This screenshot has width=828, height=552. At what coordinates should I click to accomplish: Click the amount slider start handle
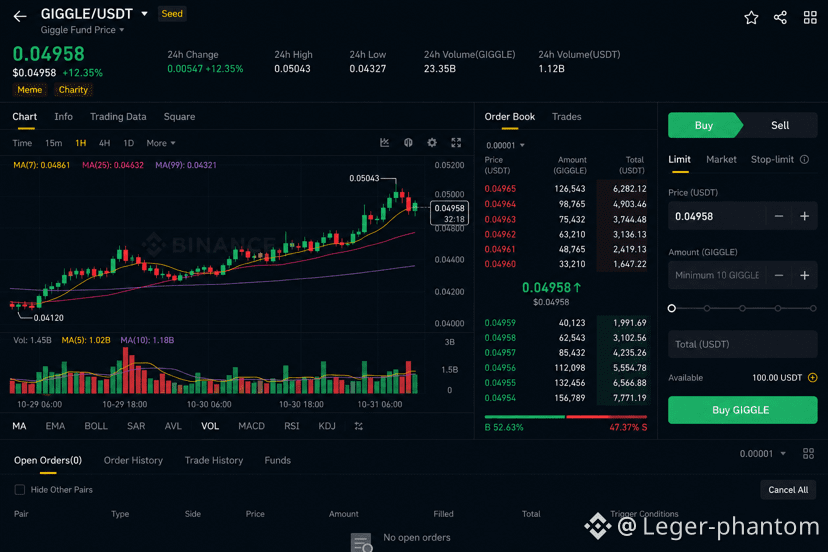tap(672, 308)
